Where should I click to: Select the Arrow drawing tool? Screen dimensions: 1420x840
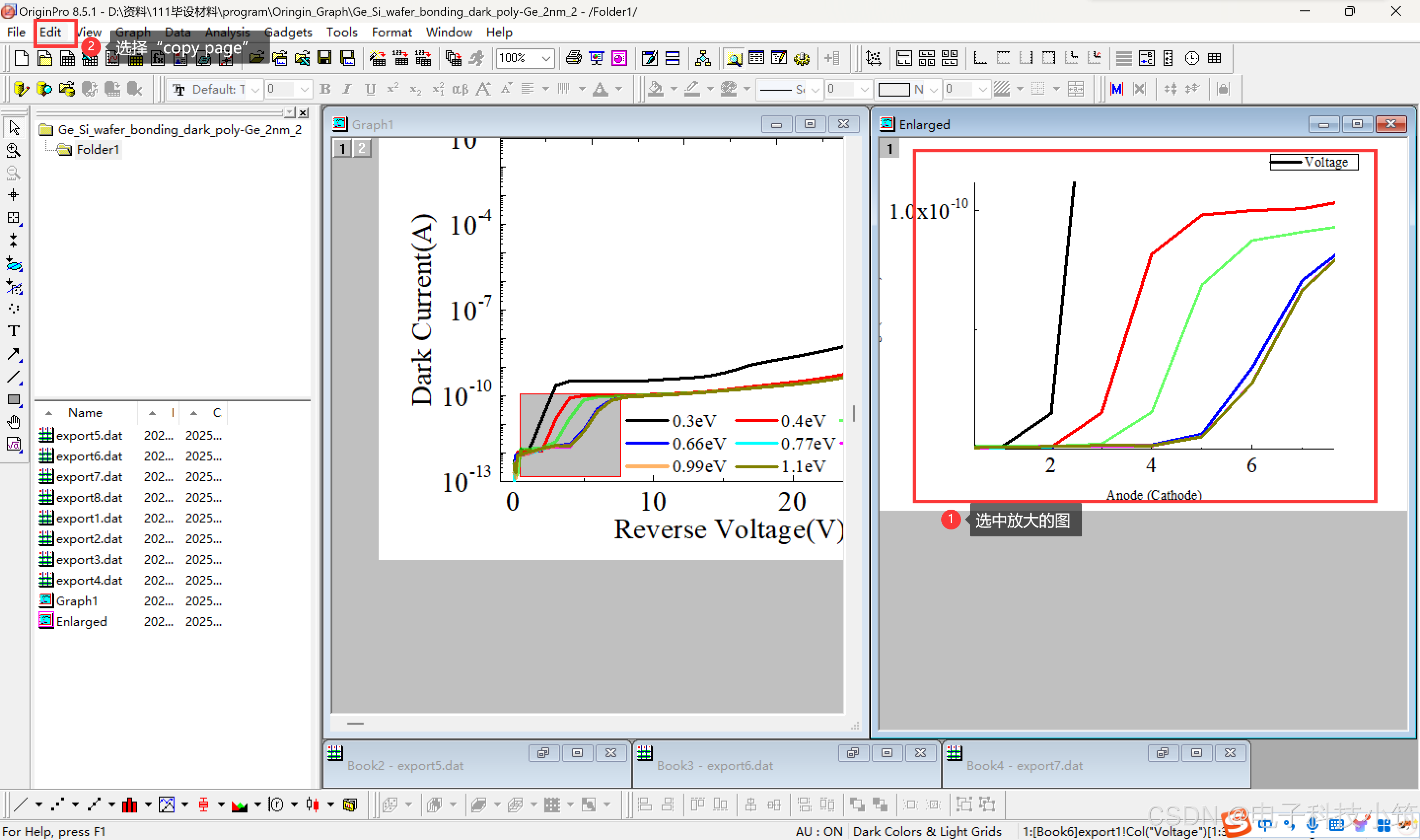(x=14, y=354)
